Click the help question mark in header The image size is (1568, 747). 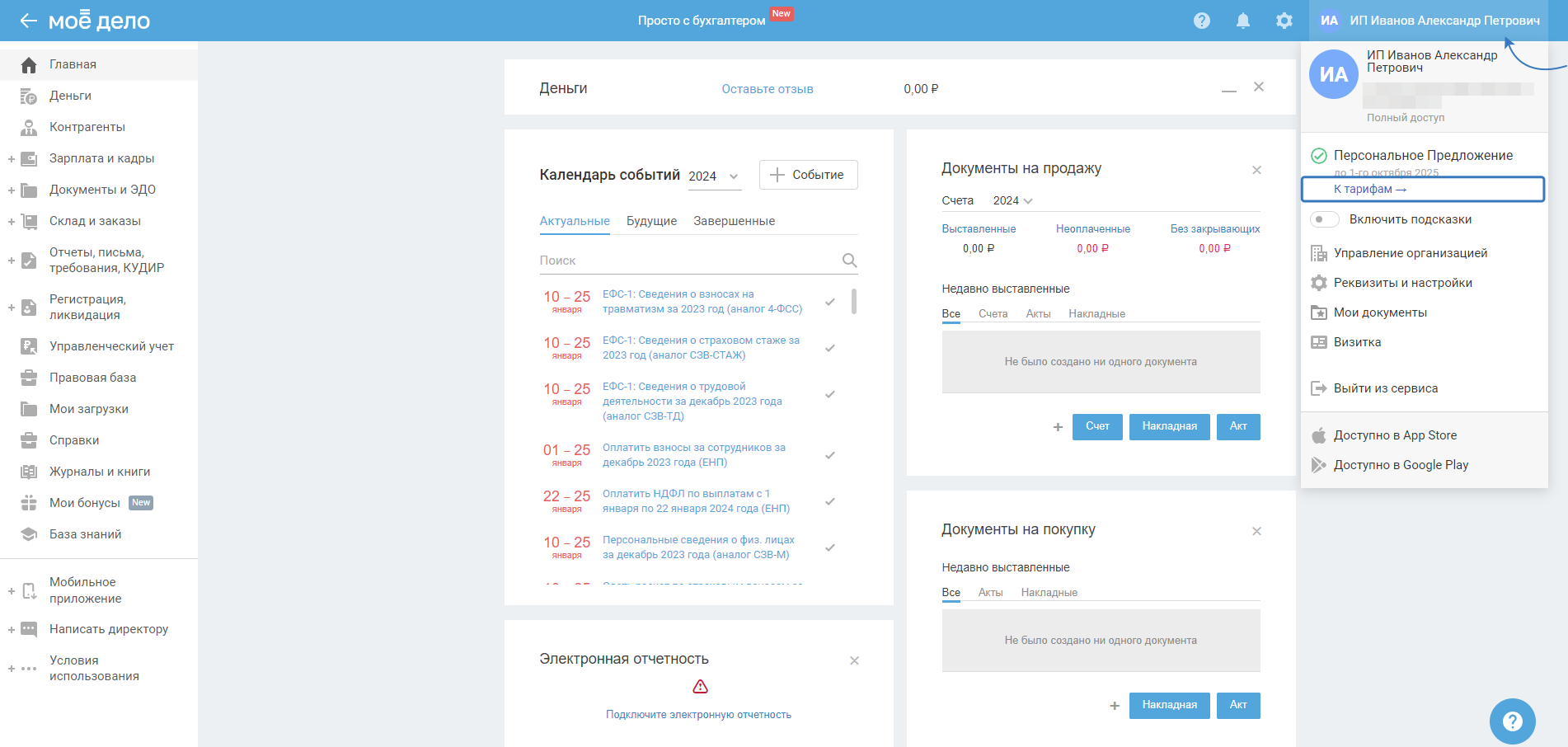coord(1201,21)
